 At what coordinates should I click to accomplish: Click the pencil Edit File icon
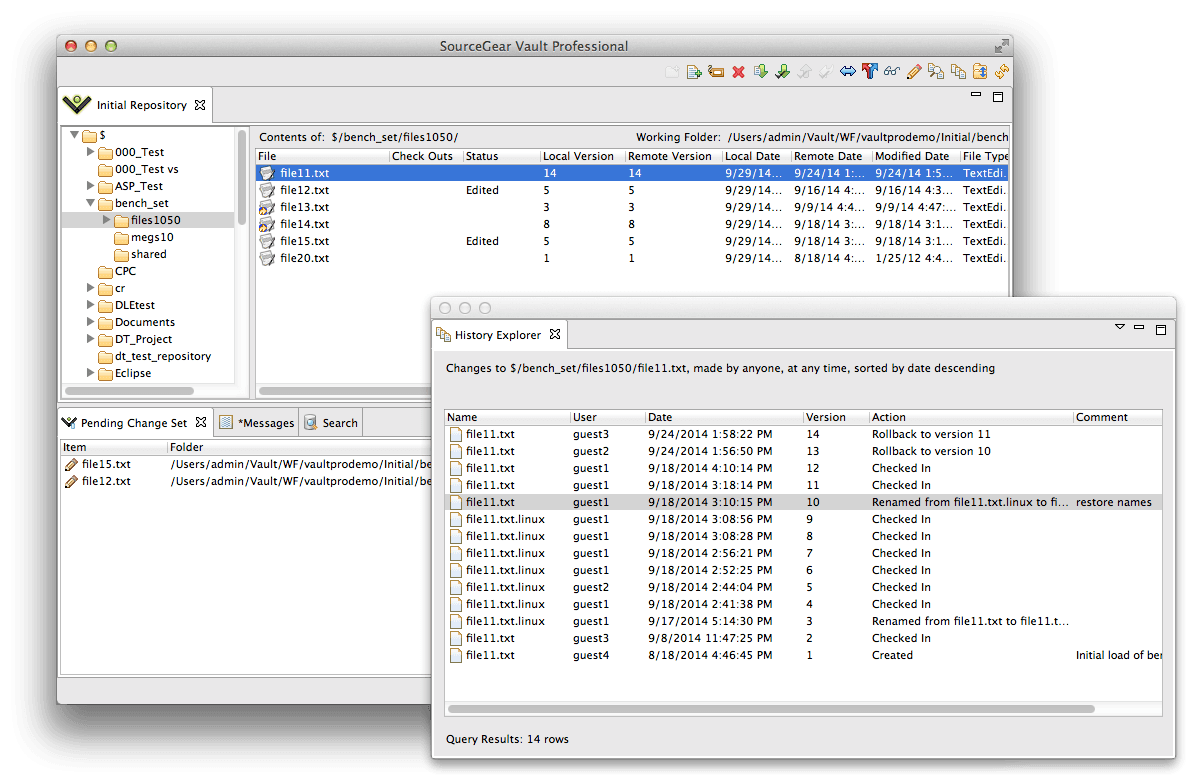(x=914, y=71)
